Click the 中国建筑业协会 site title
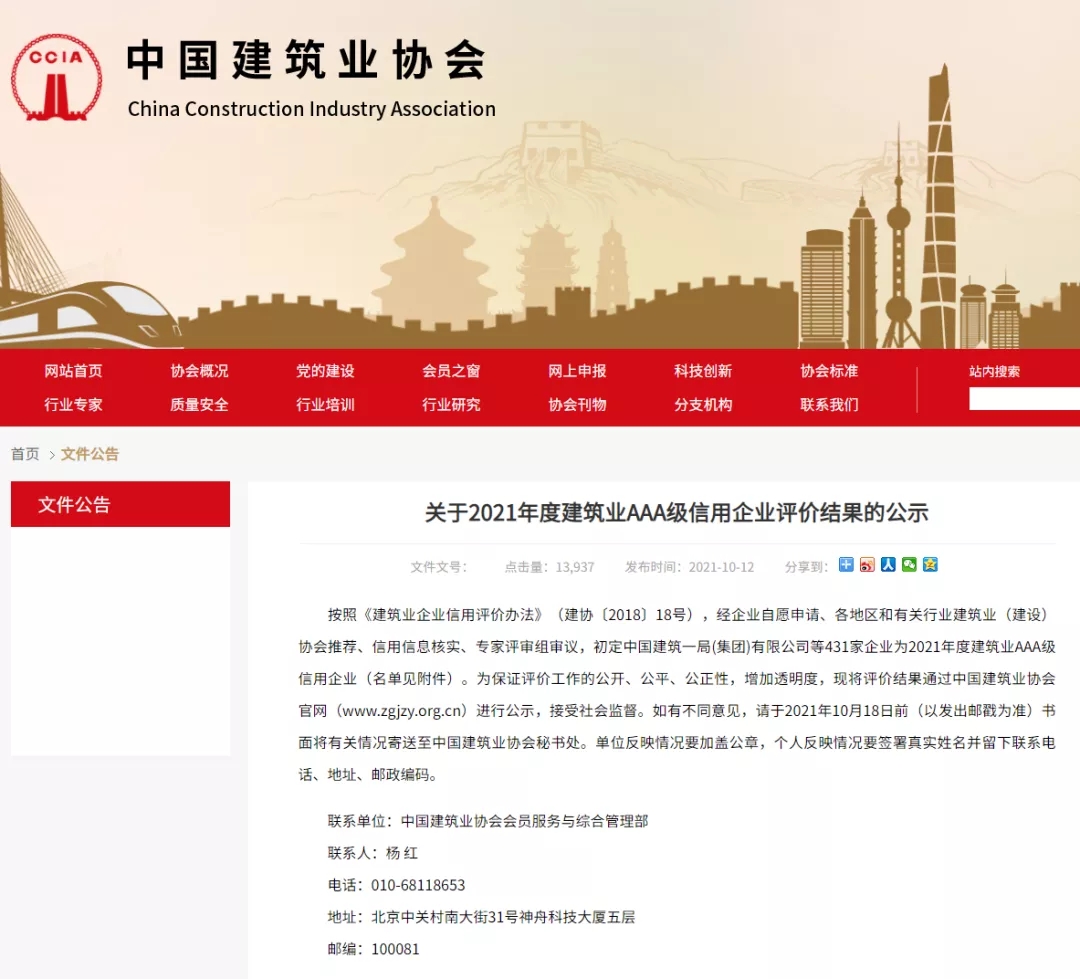 click(x=307, y=60)
